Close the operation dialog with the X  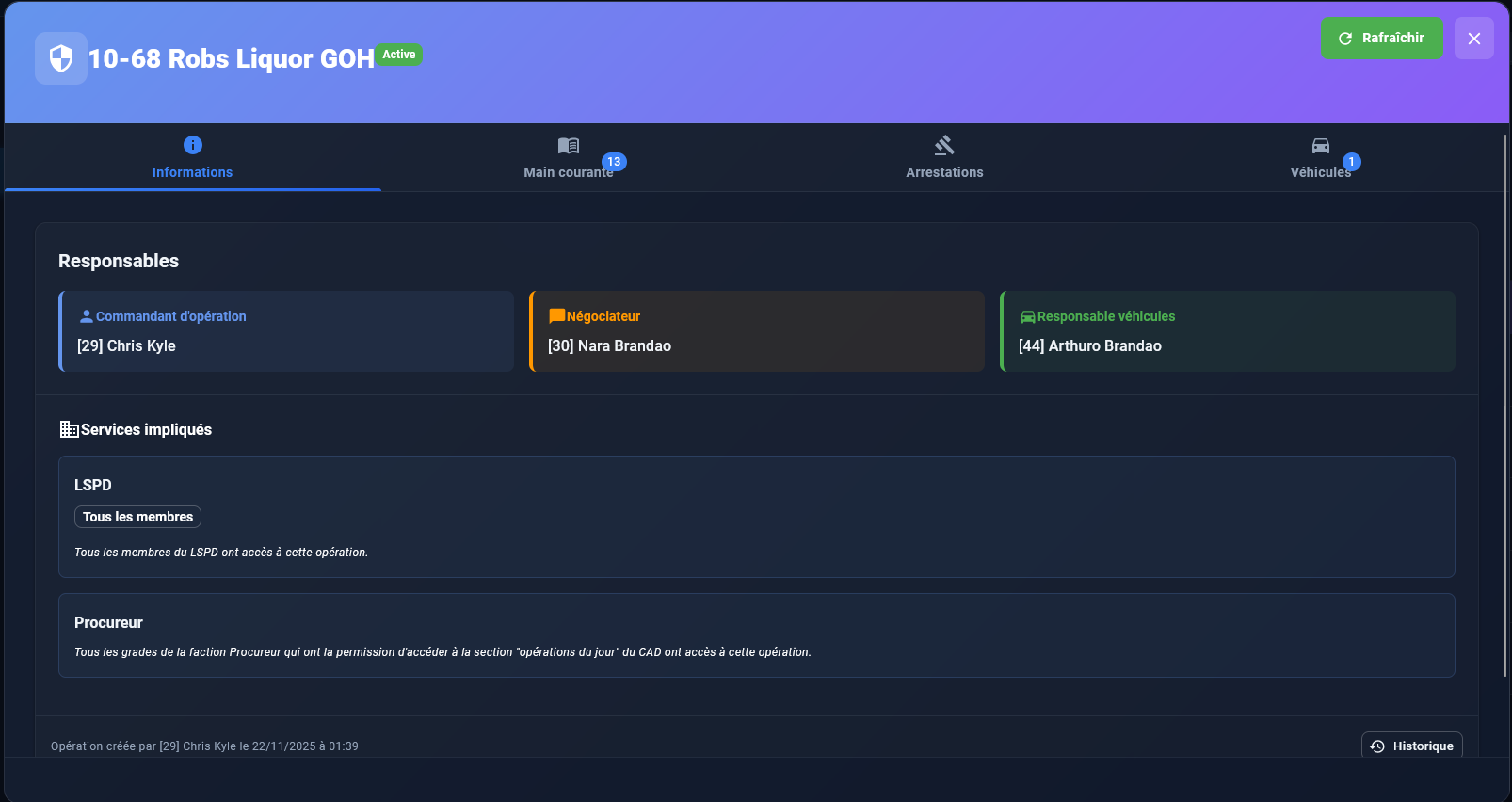pyautogui.click(x=1473, y=39)
